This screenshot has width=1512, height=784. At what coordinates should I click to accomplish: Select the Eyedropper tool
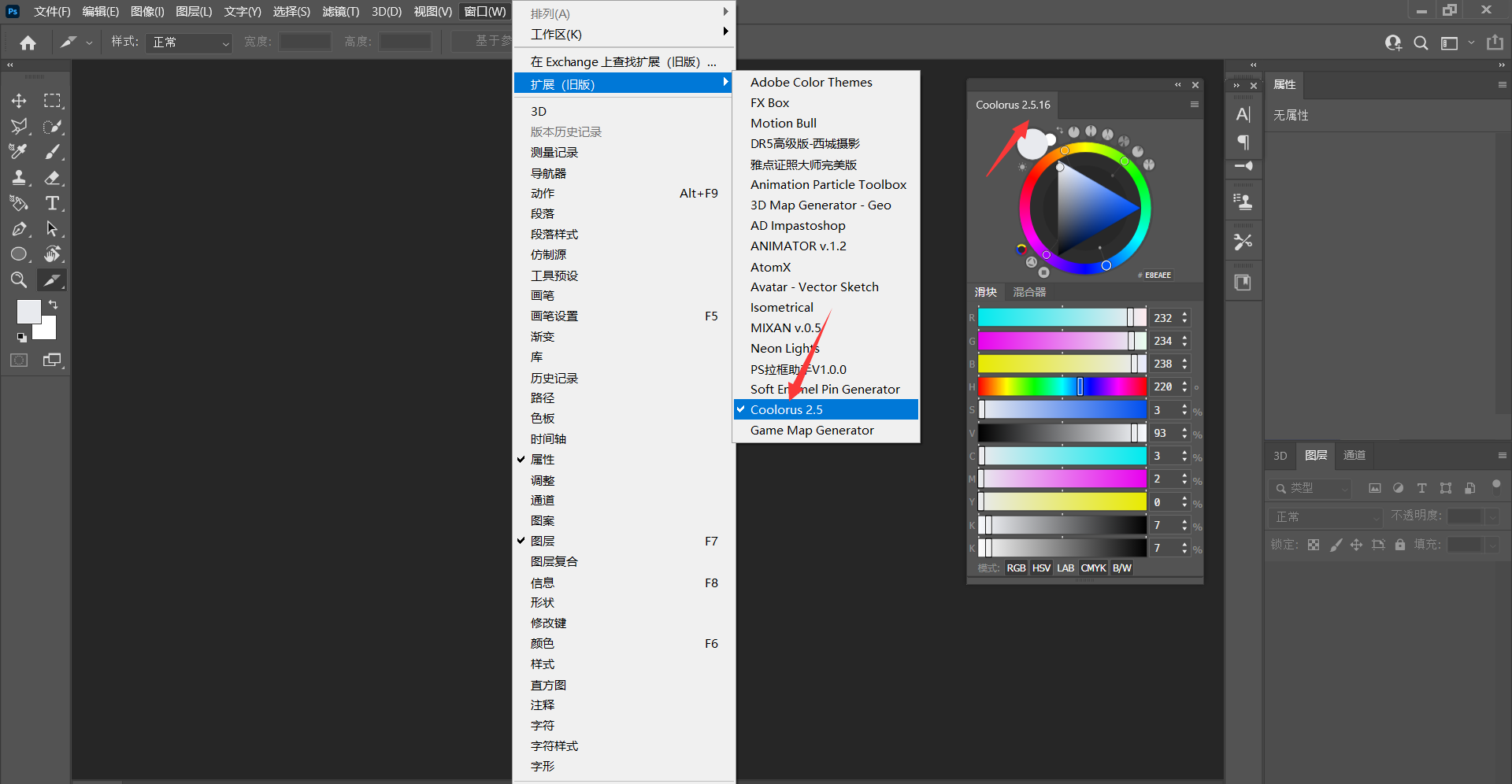click(x=19, y=151)
